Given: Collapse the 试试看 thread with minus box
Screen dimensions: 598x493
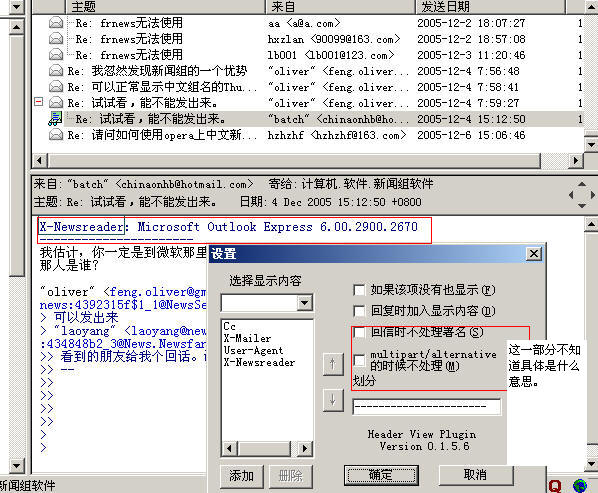Looking at the screenshot, I should coord(39,102).
